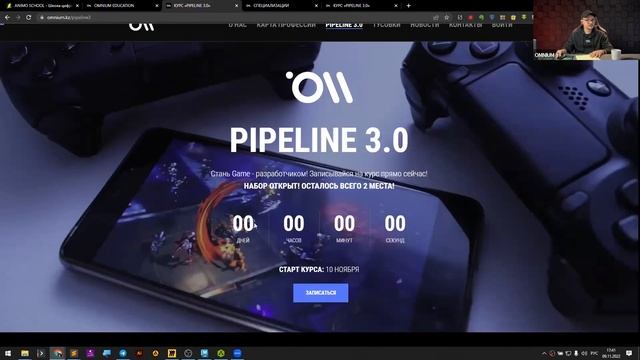Open Sublime Text from the taskbar

pos(74,353)
